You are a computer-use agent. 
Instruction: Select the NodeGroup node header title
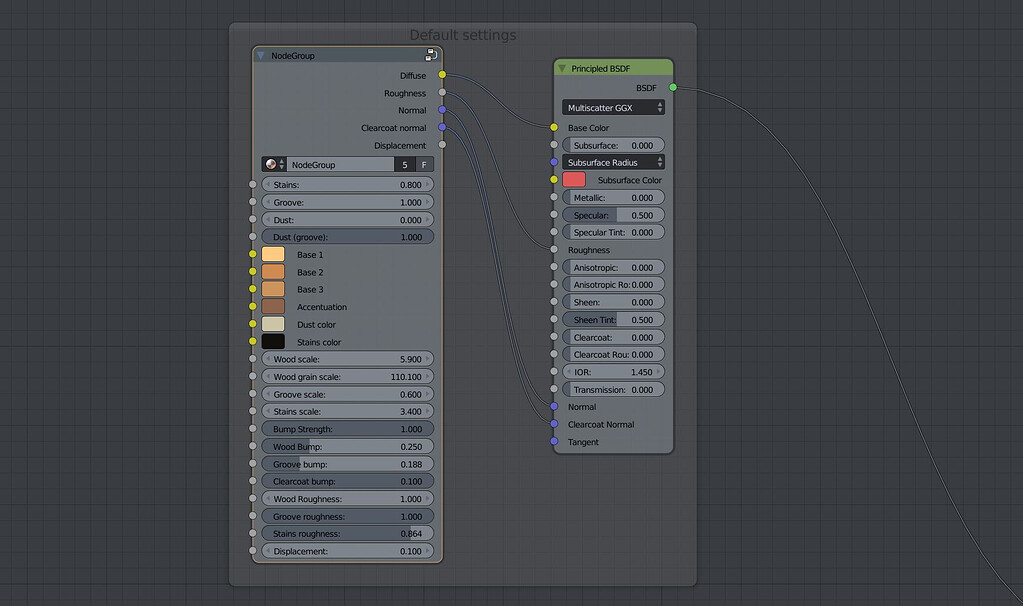click(293, 56)
